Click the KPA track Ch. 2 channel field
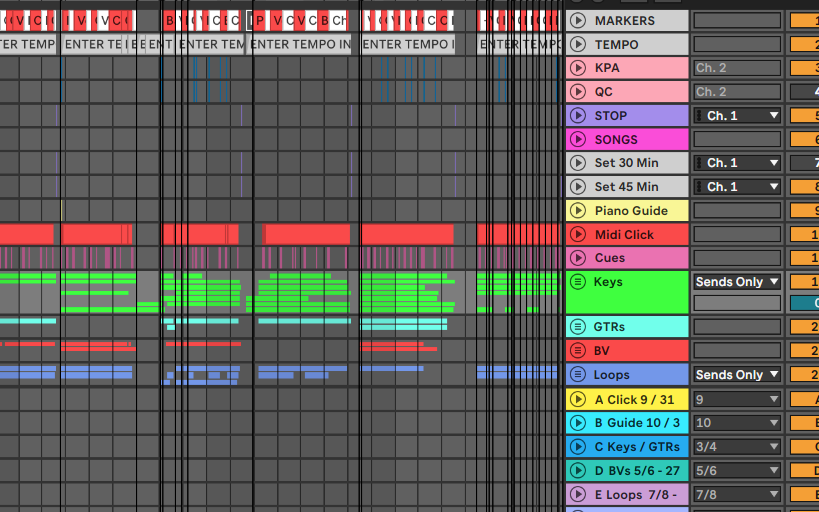Viewport: 819px width, 512px height. point(737,68)
